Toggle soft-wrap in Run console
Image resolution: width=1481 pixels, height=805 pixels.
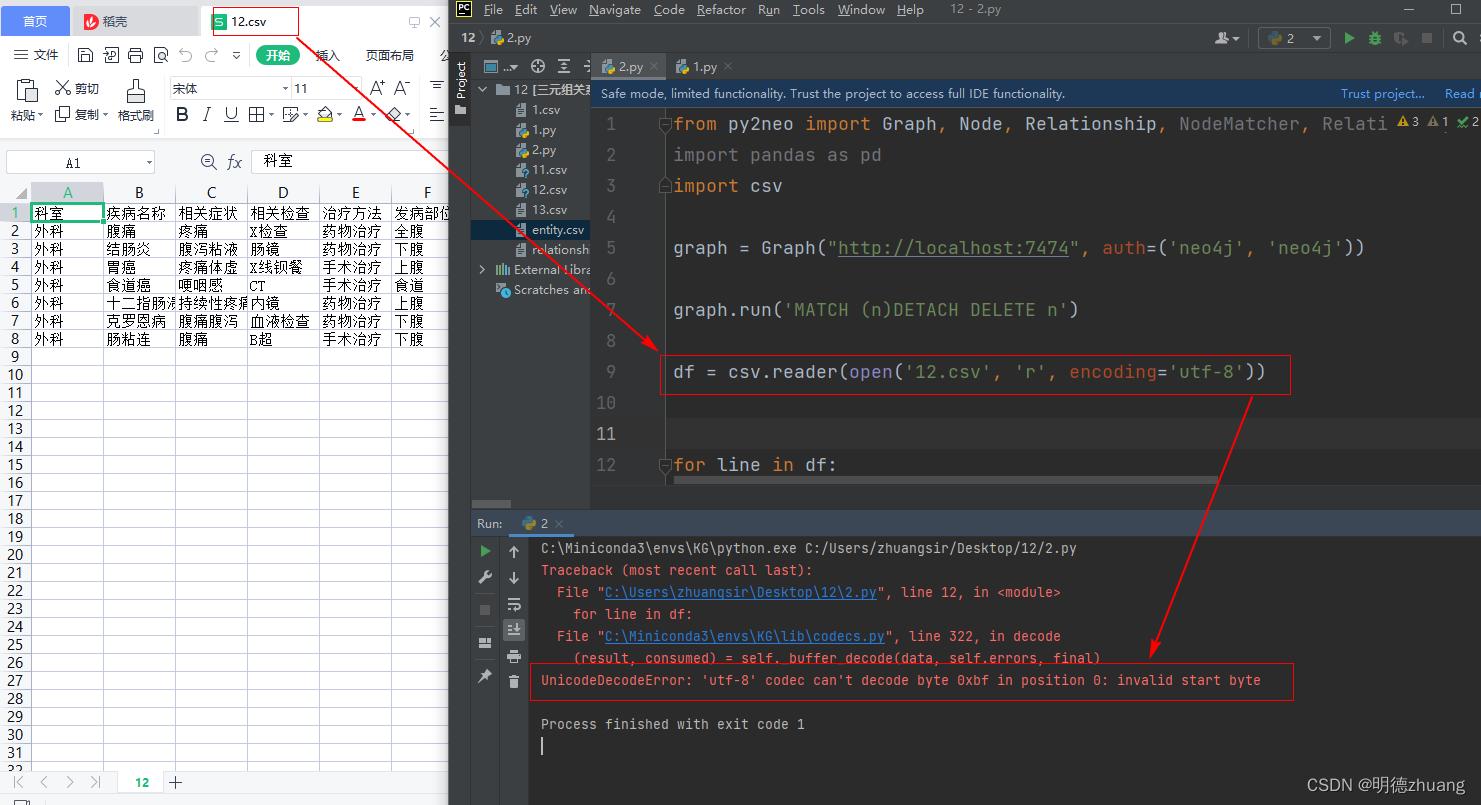(x=514, y=604)
